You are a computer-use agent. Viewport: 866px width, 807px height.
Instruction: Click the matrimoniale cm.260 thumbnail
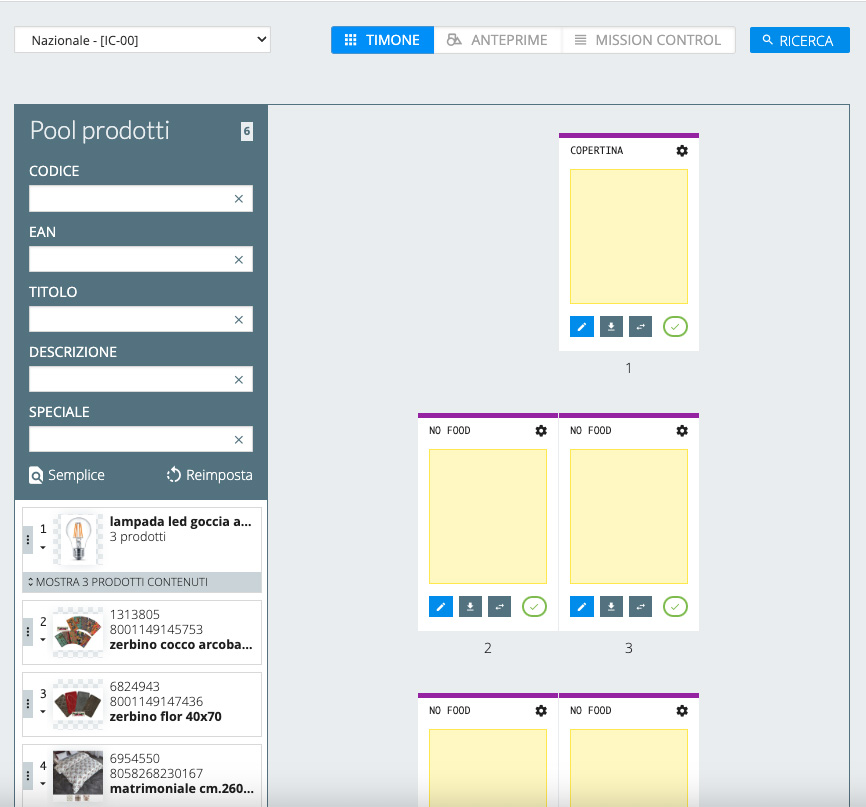(78, 776)
